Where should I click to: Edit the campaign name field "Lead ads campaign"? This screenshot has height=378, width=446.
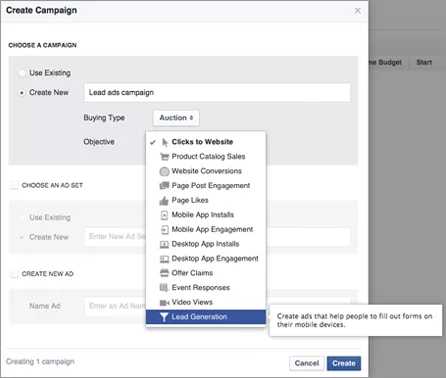(x=217, y=93)
